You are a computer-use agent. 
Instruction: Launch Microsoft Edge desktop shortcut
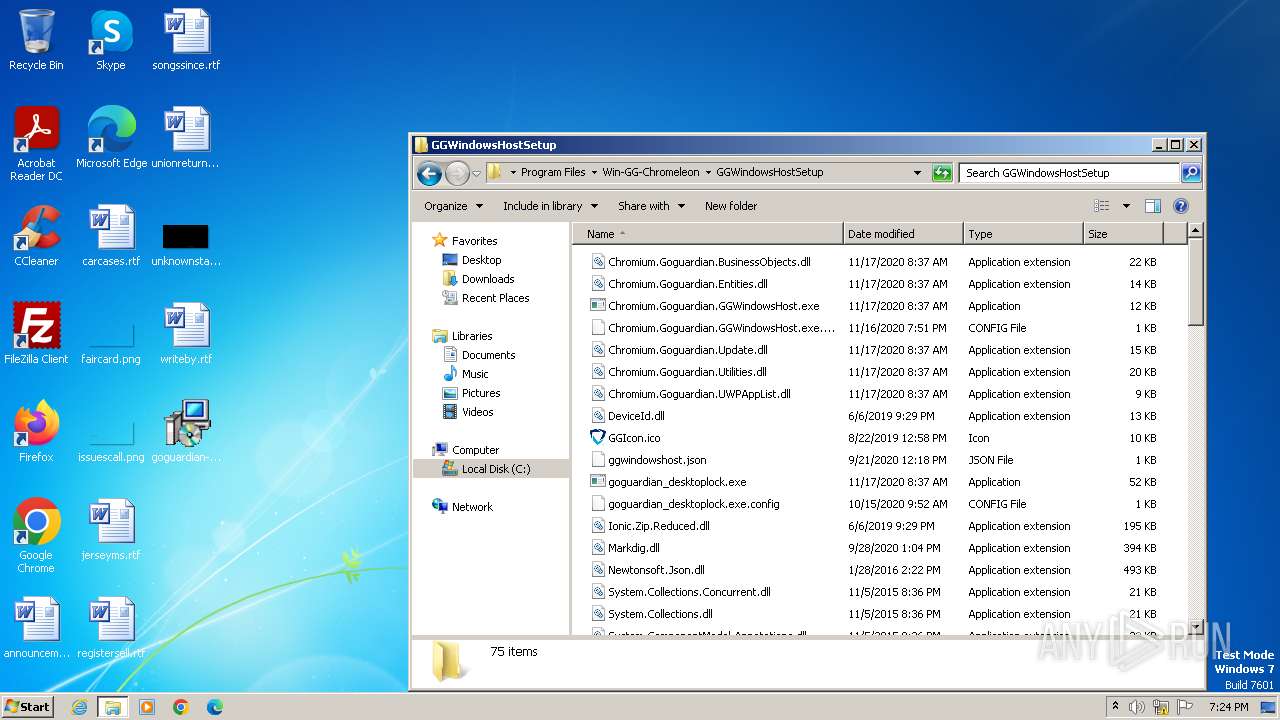[111, 138]
